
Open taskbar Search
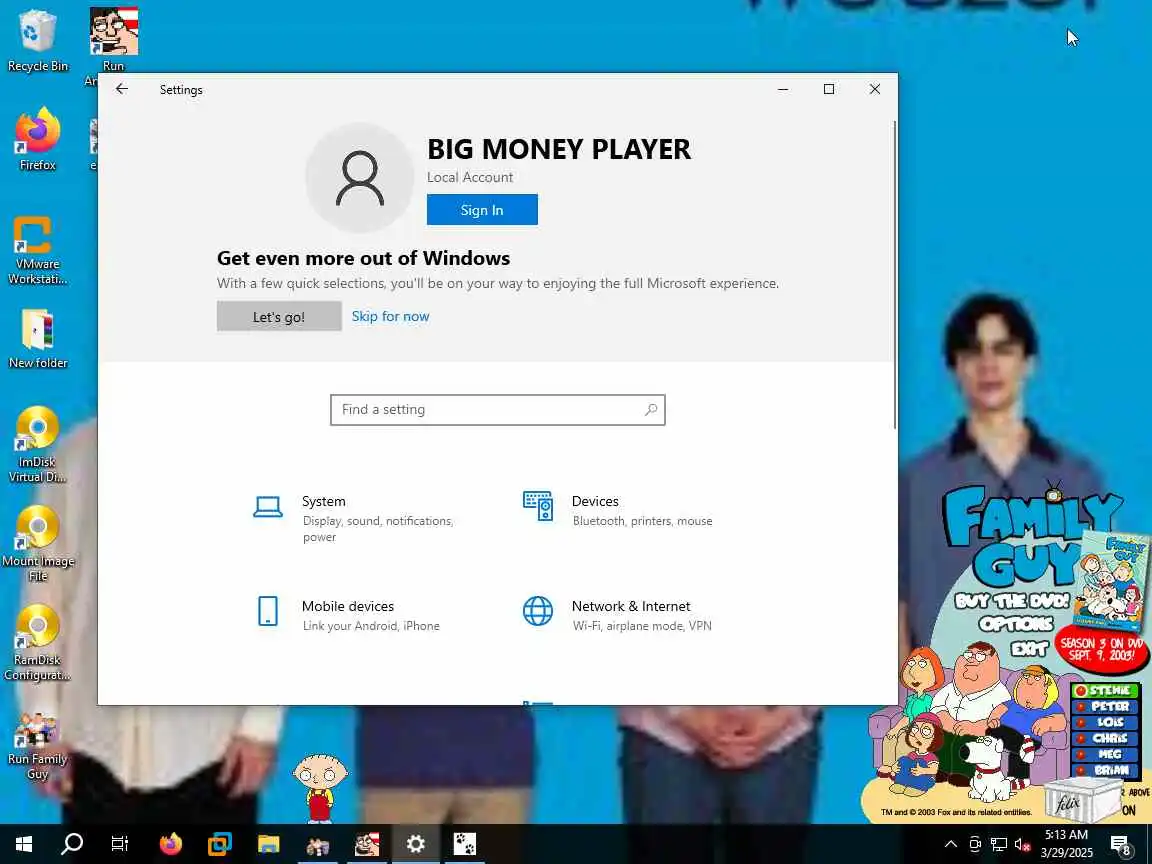pos(72,844)
